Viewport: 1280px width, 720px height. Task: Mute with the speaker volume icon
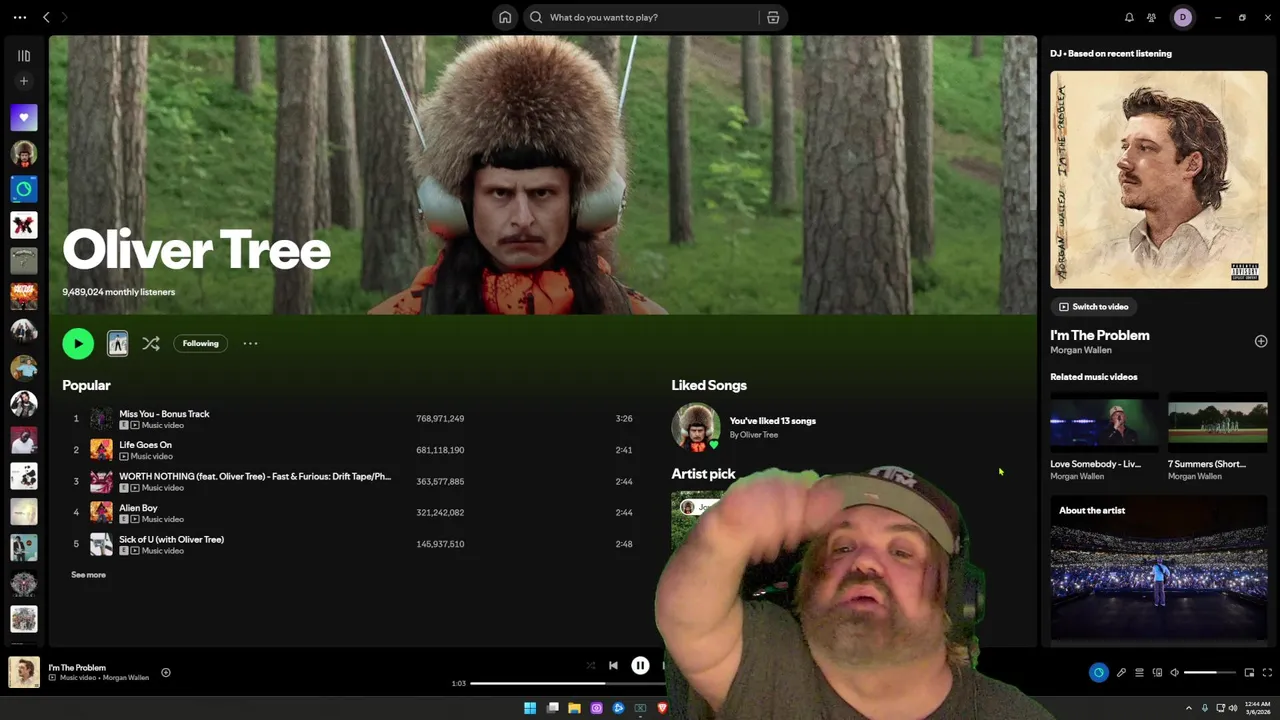point(1175,672)
